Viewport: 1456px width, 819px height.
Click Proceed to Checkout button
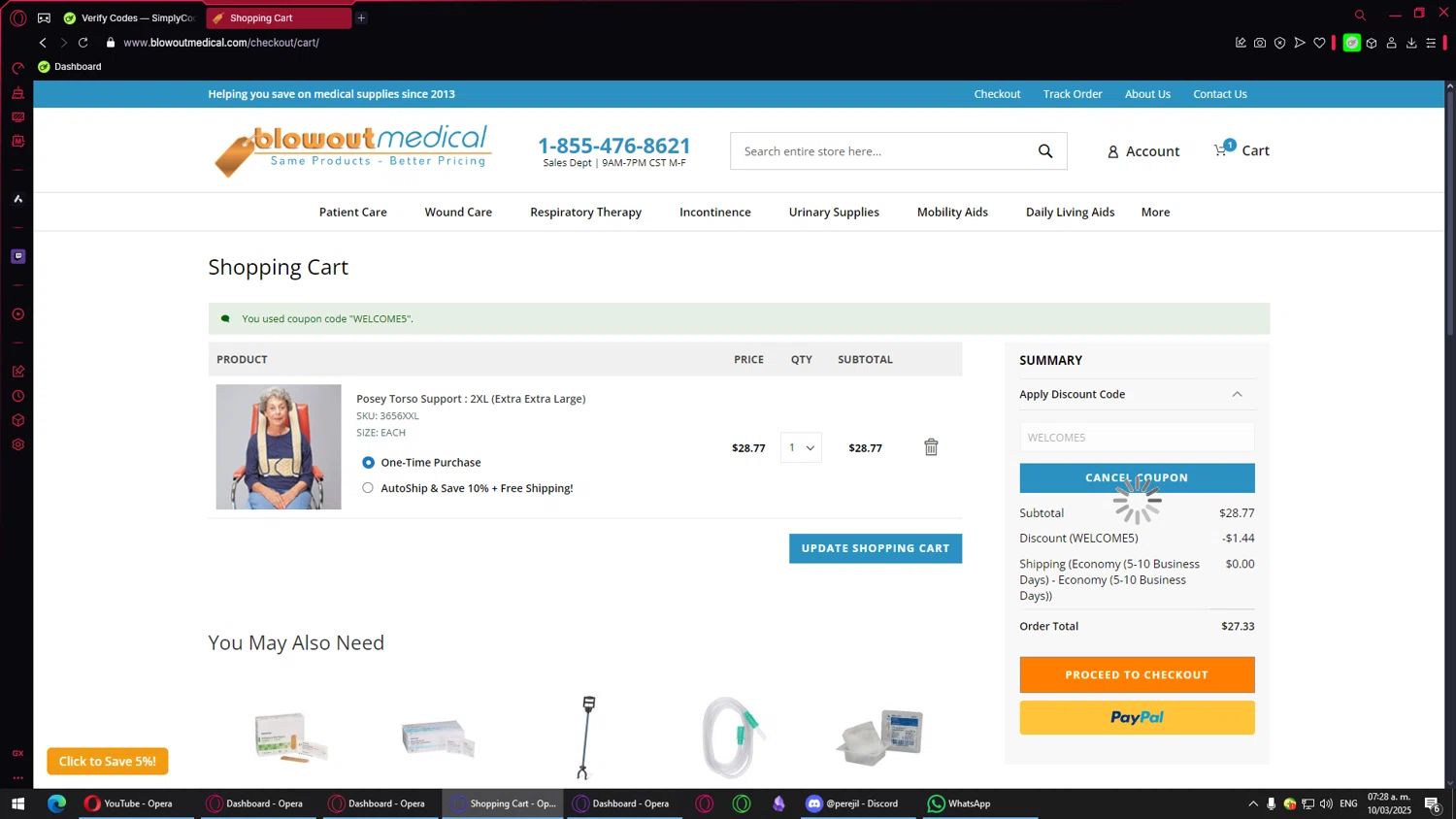coord(1137,674)
